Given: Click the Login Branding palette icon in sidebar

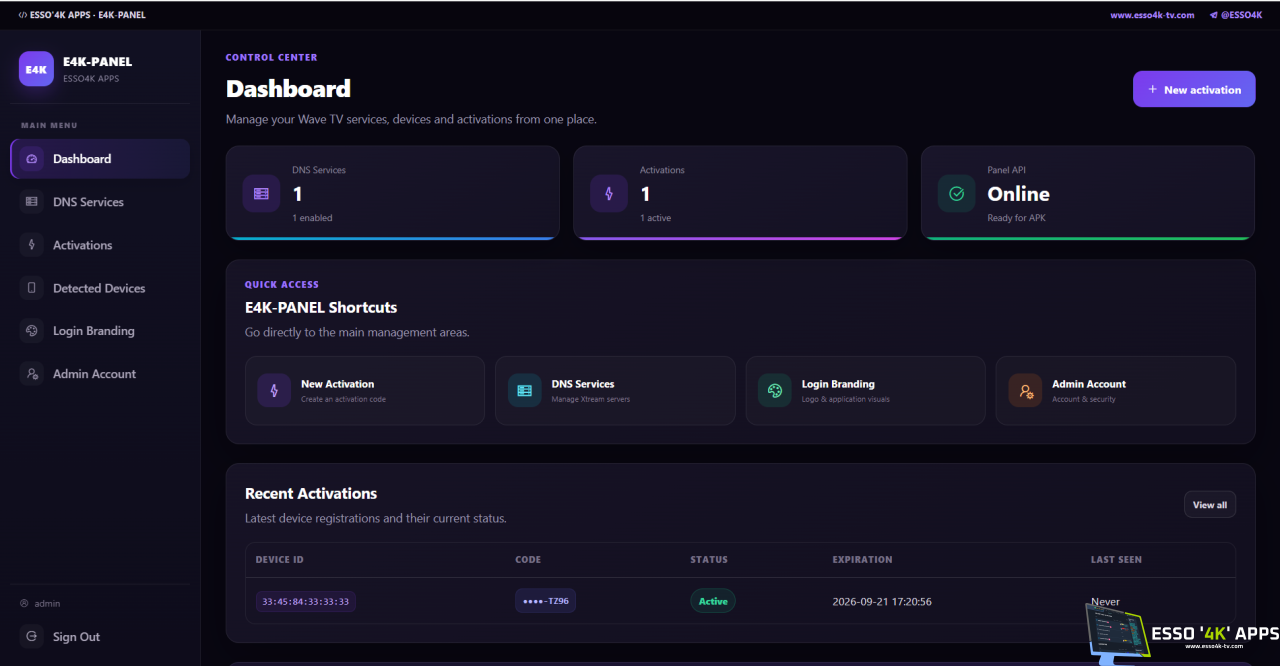Looking at the screenshot, I should point(32,331).
